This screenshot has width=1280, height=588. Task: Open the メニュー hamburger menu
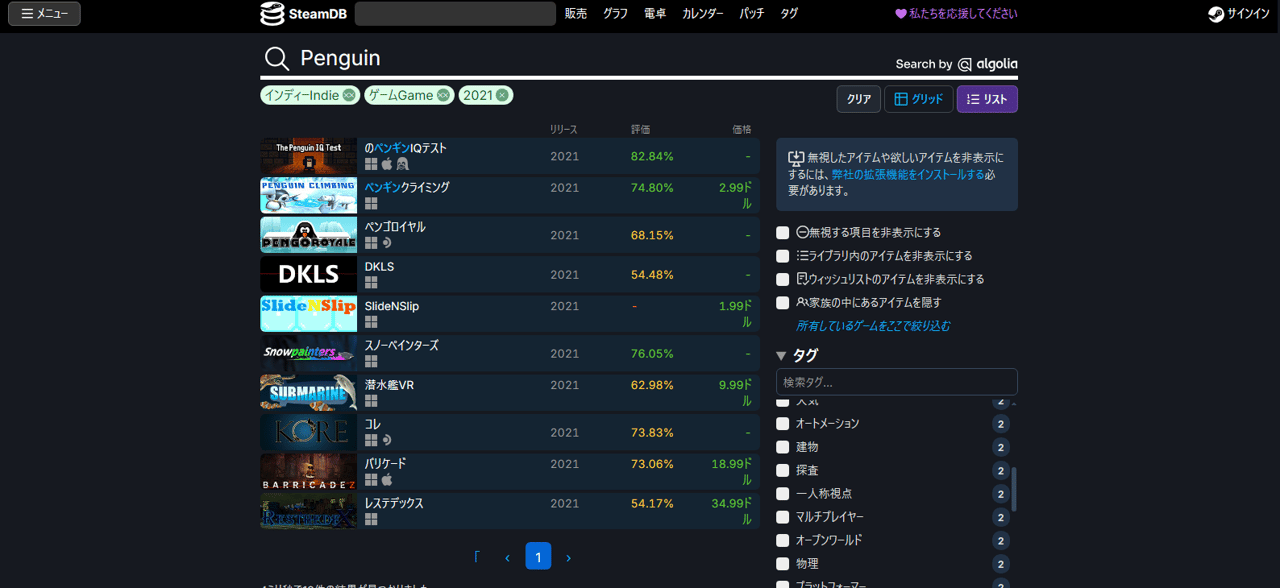click(x=44, y=14)
